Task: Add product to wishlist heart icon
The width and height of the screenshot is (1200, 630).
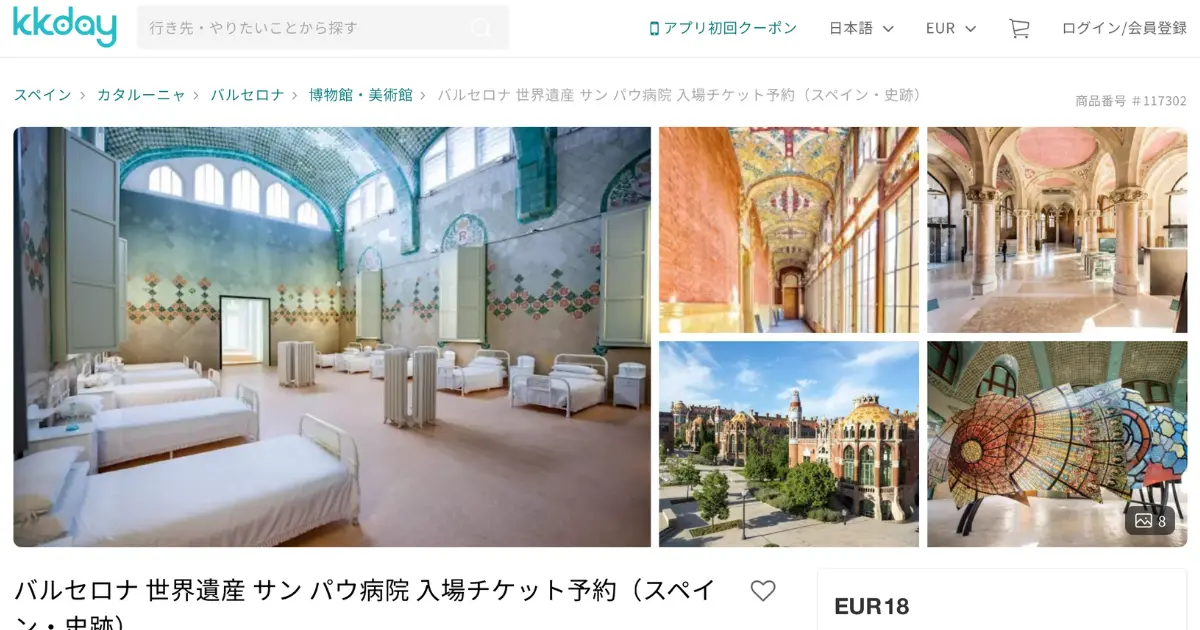Action: [763, 591]
